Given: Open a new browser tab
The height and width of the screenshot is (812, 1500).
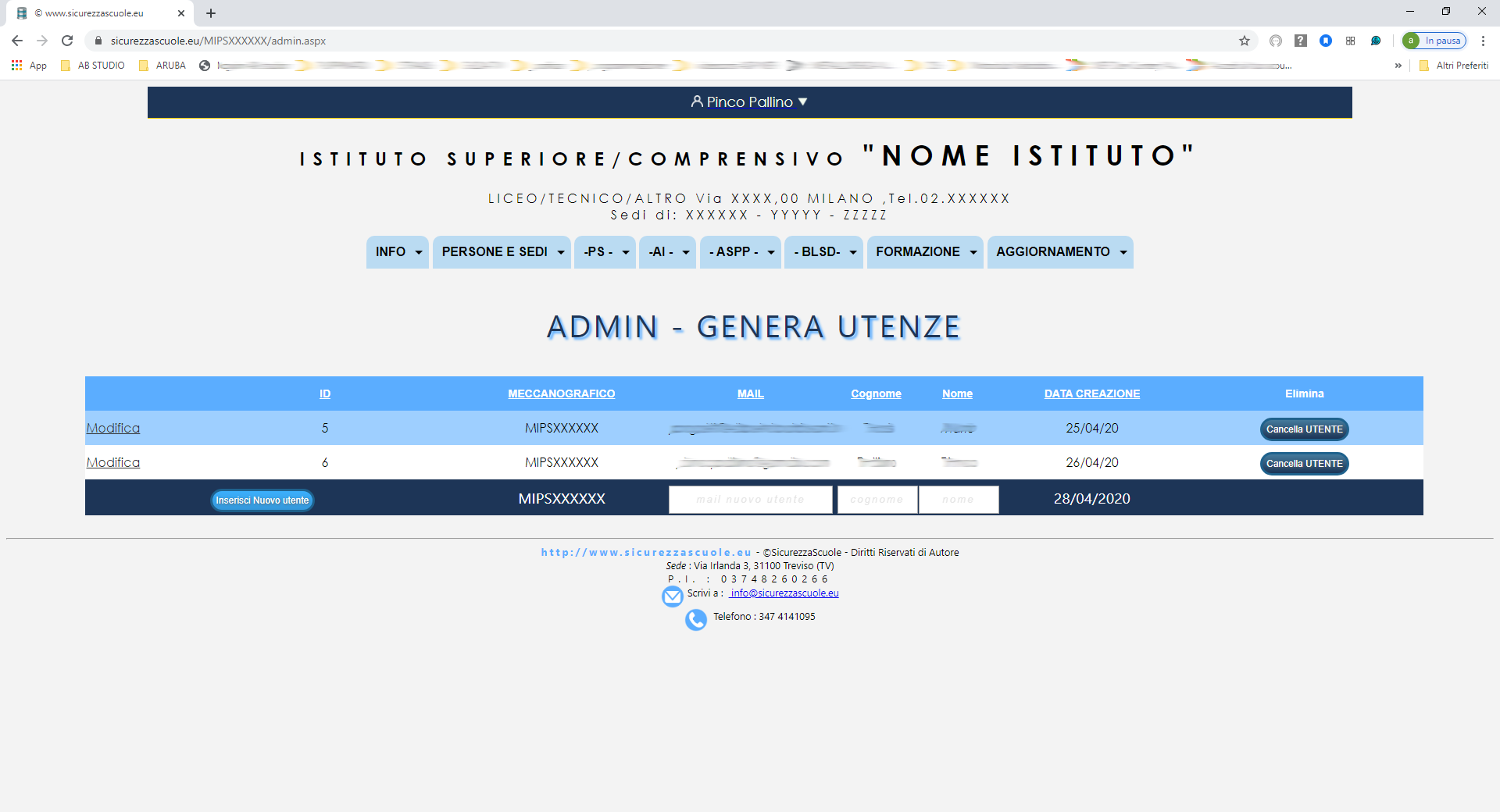Looking at the screenshot, I should [211, 13].
